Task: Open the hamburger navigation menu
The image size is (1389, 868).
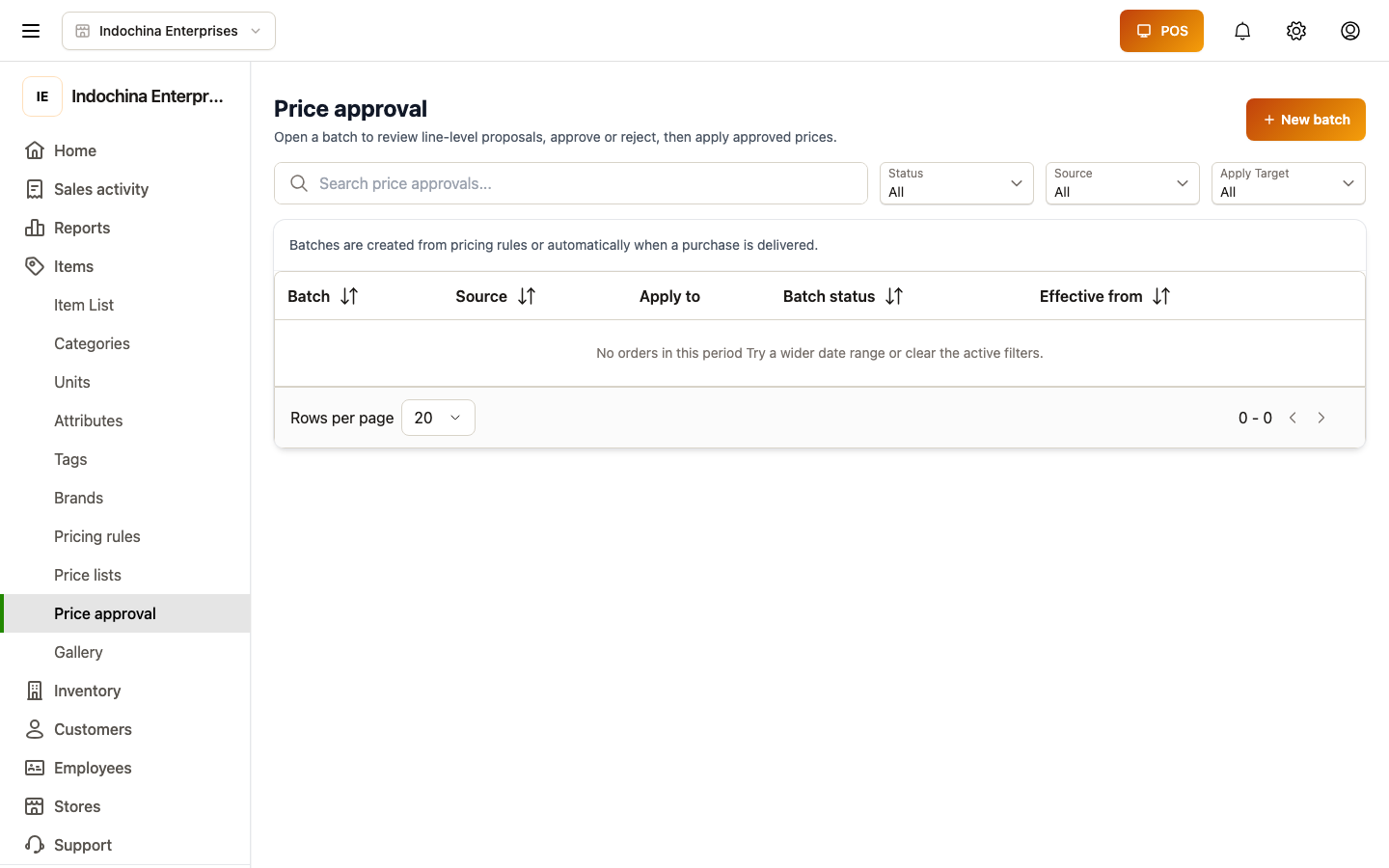Action: (31, 31)
